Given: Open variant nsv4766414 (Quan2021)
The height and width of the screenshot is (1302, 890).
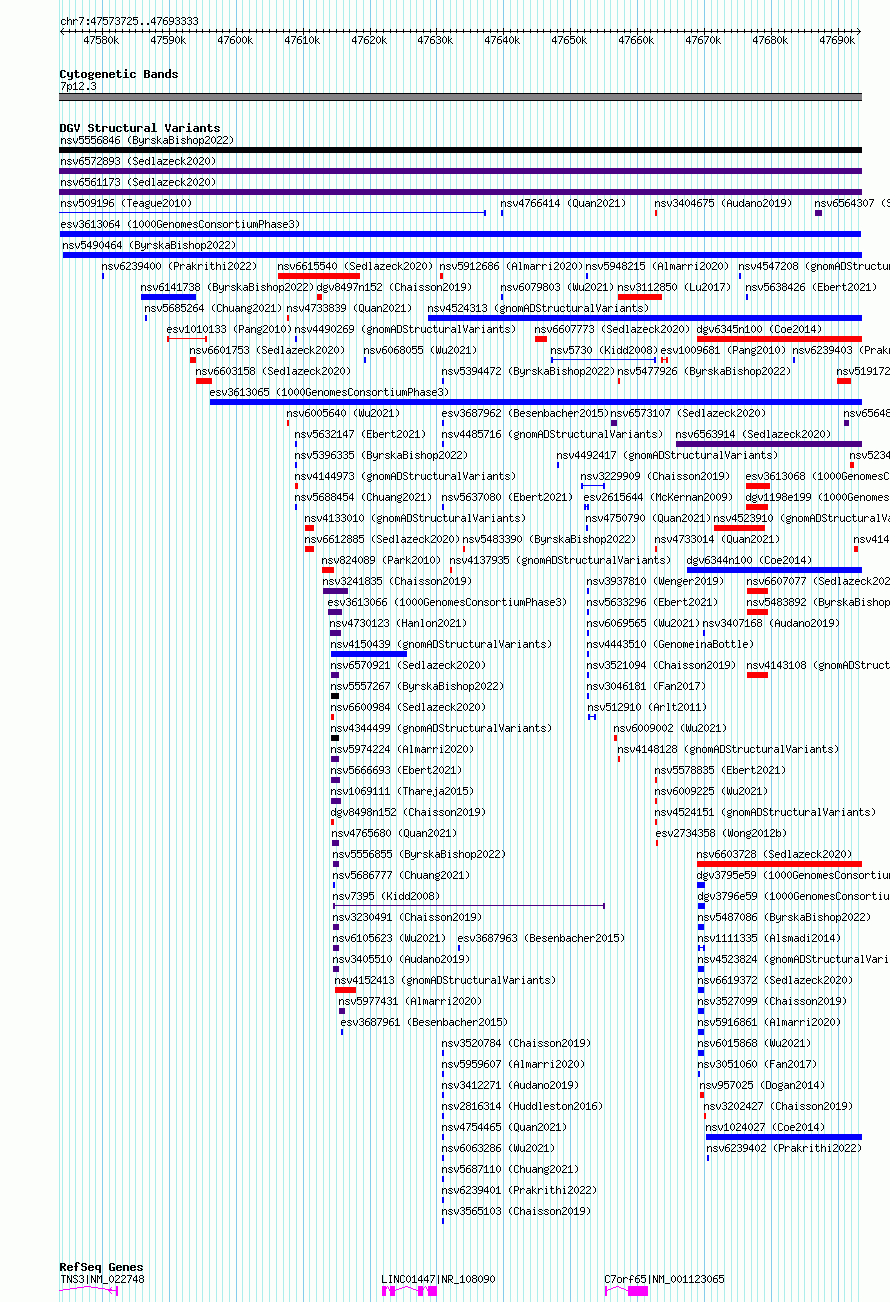Looking at the screenshot, I should click(563, 203).
